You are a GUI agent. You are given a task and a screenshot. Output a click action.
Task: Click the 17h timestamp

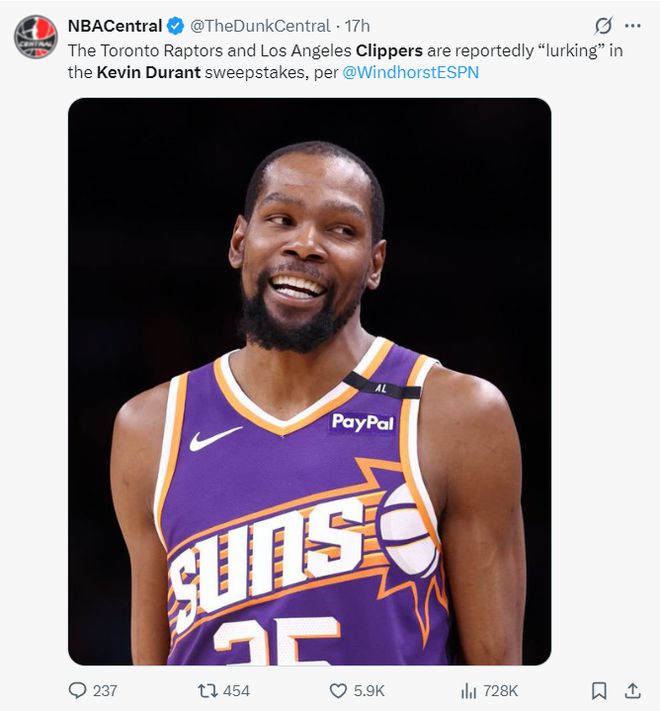(x=357, y=26)
